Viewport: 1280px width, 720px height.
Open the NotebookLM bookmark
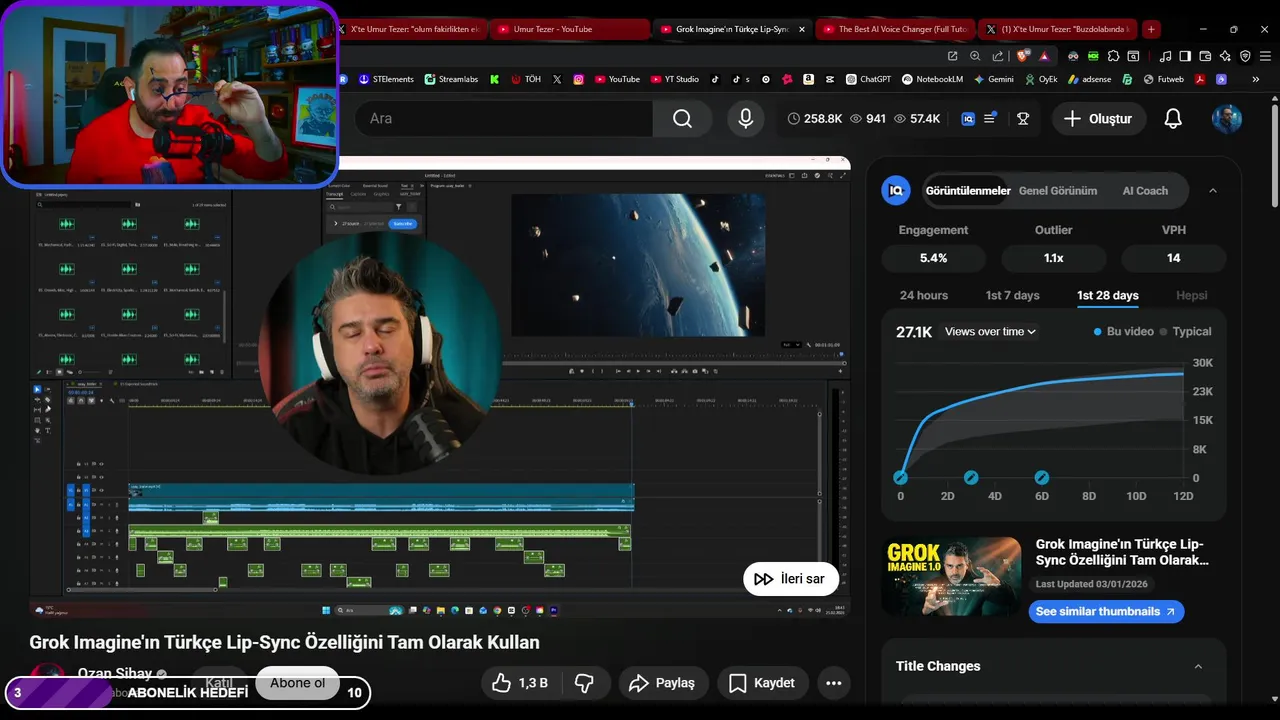point(931,79)
